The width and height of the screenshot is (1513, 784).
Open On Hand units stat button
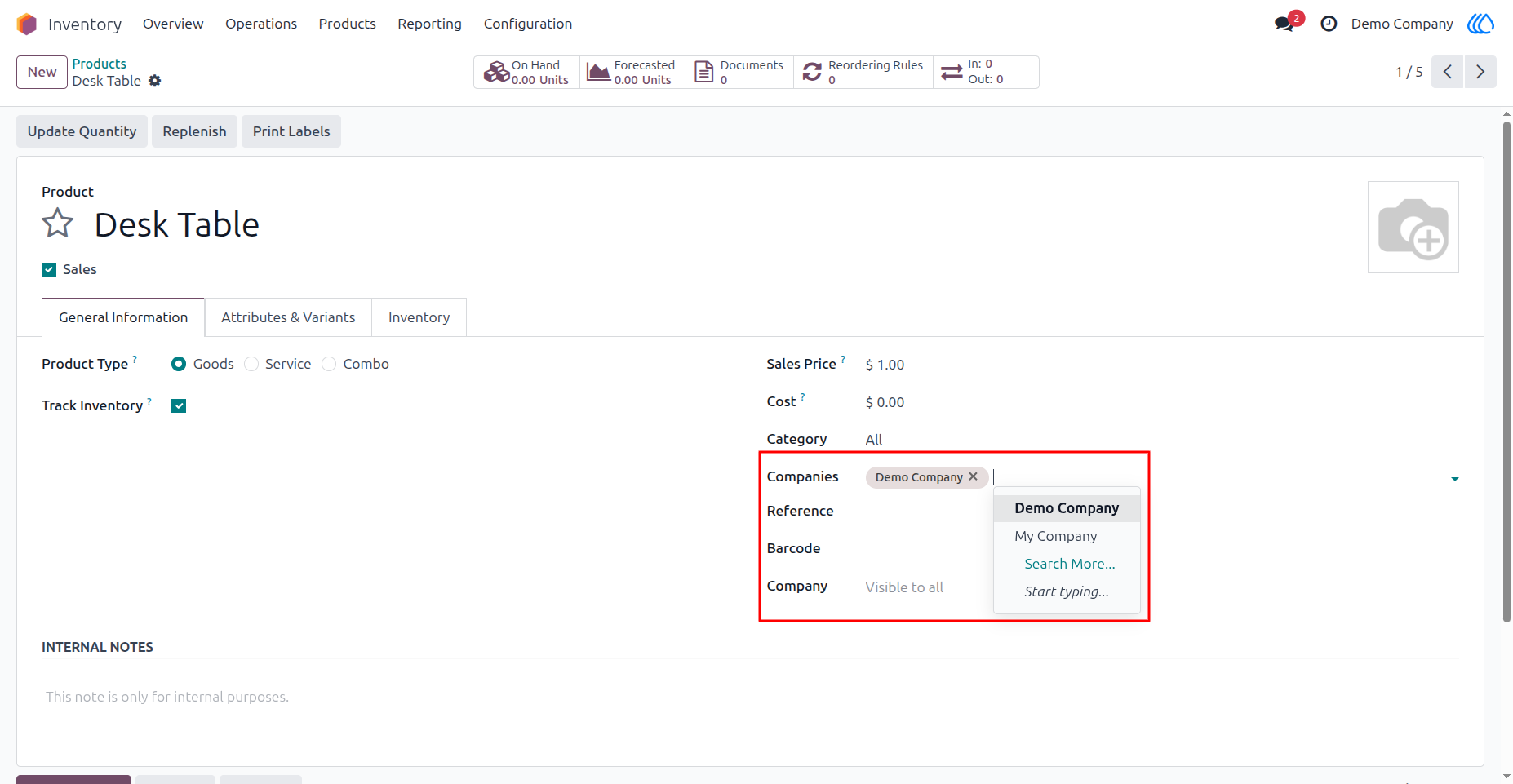click(527, 72)
